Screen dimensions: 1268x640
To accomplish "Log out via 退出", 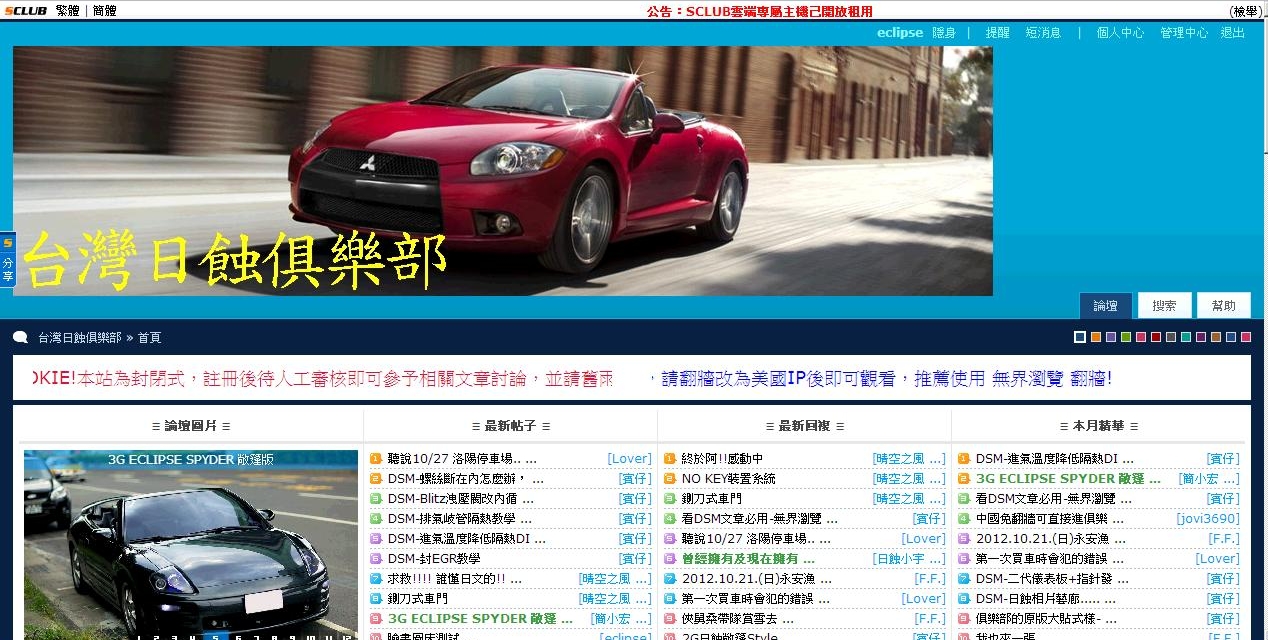I will 1232,32.
